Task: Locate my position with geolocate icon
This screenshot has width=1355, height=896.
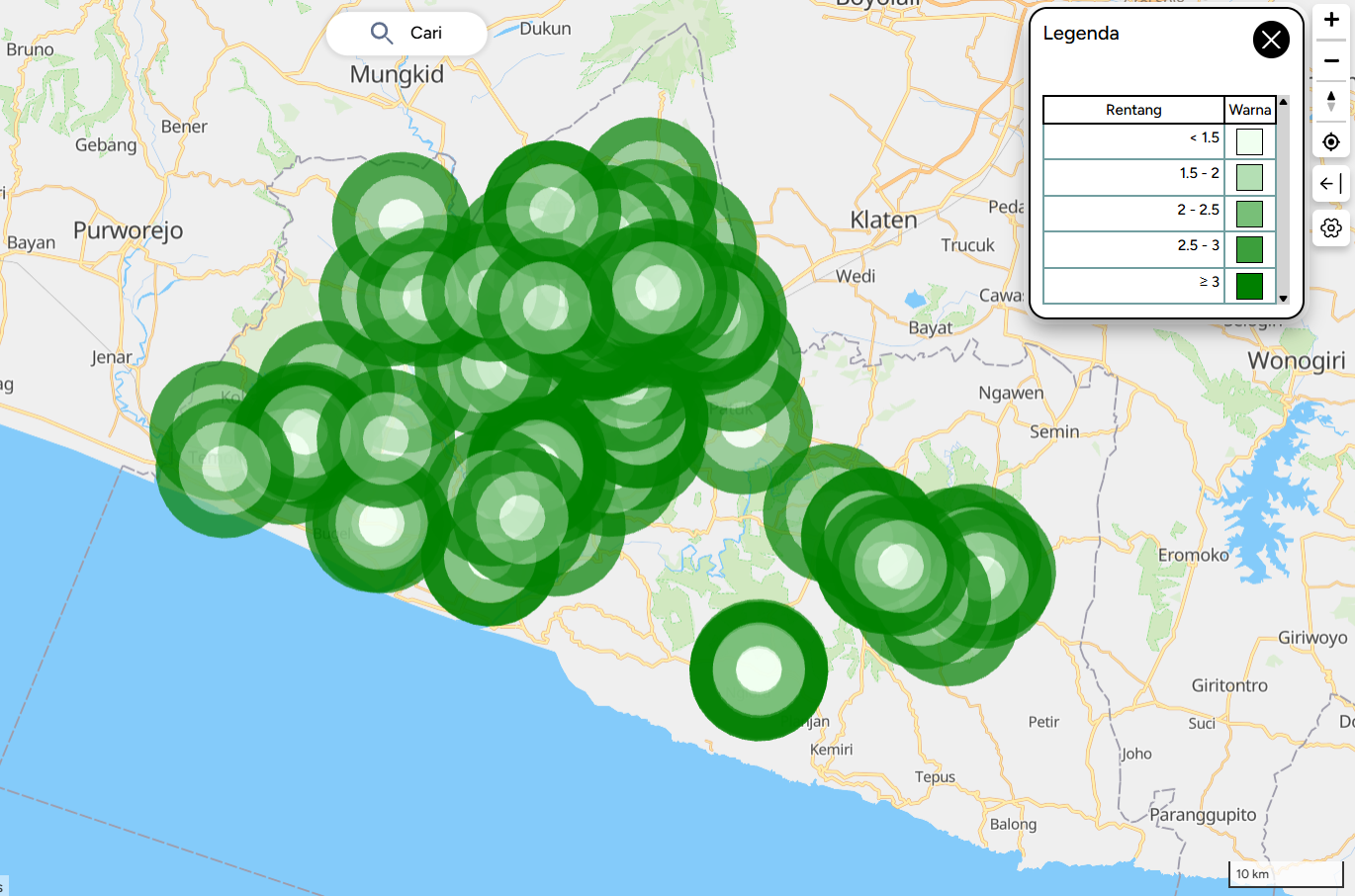Action: (1331, 142)
